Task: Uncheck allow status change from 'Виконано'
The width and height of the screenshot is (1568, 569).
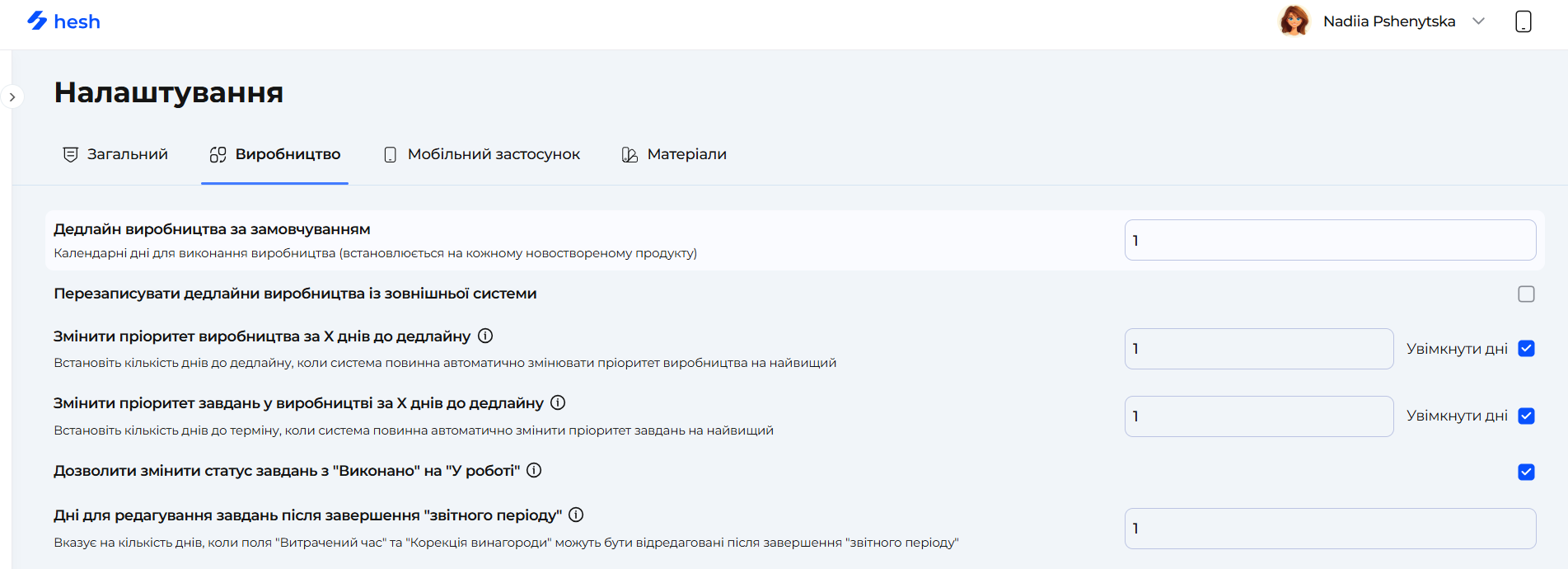Action: [x=1526, y=472]
